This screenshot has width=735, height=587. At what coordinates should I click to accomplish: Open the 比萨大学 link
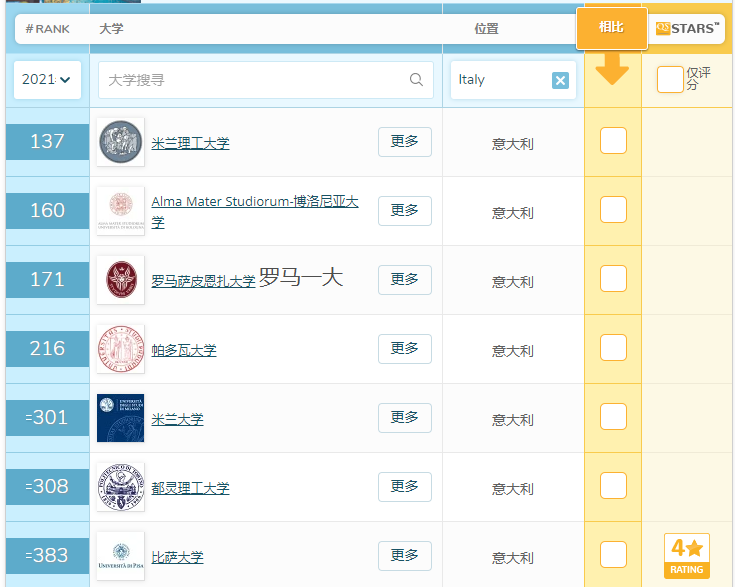pyautogui.click(x=177, y=557)
